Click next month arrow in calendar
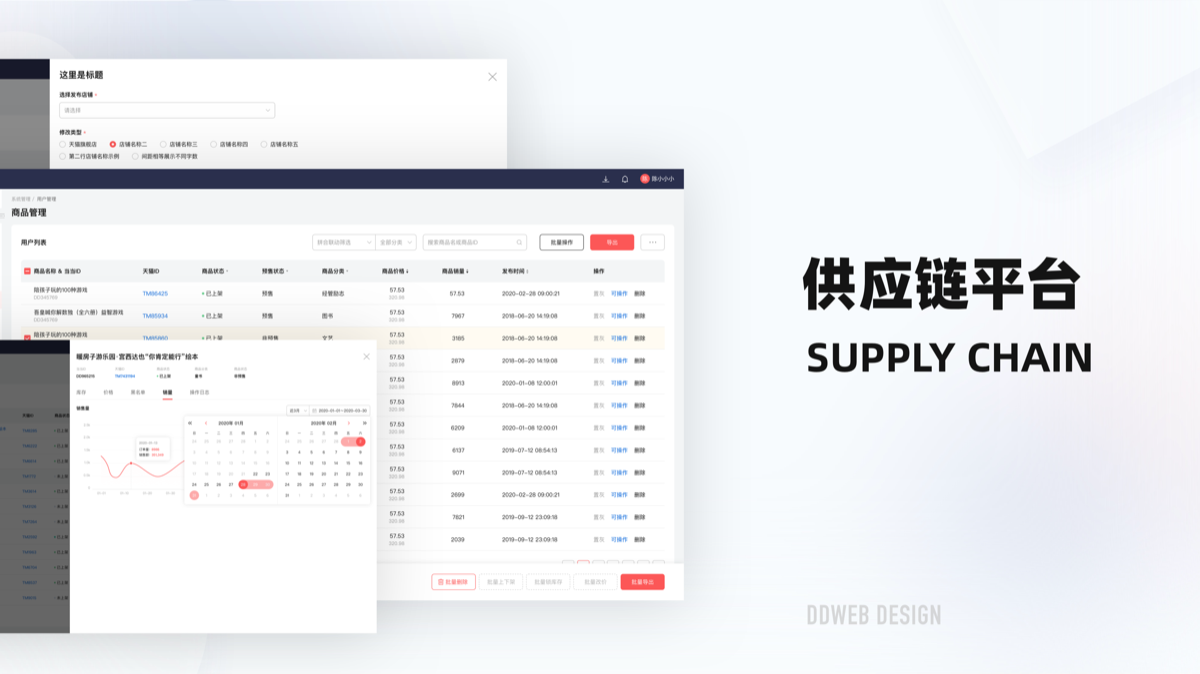This screenshot has width=1200, height=674. click(x=349, y=423)
